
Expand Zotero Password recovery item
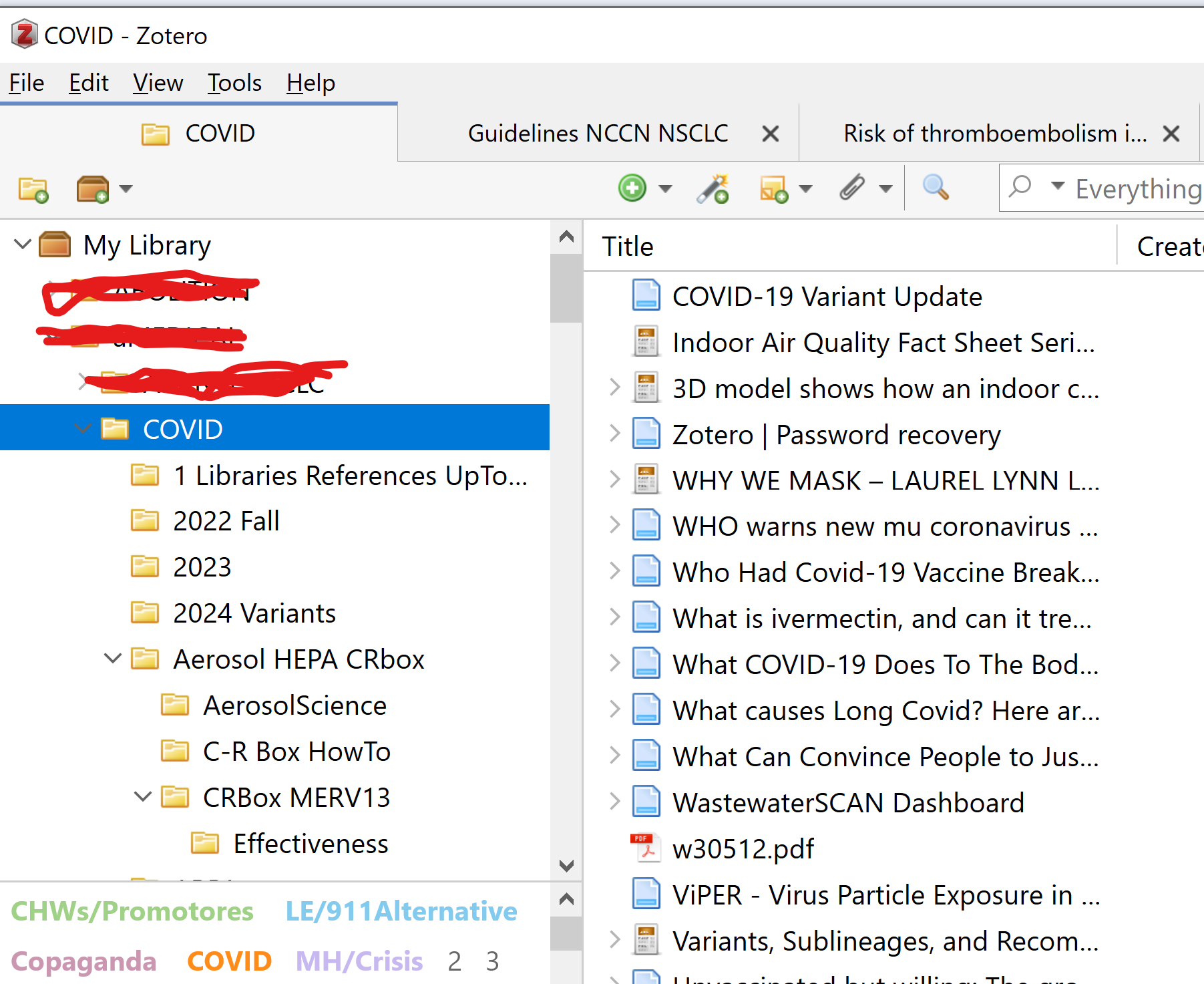pyautogui.click(x=615, y=434)
